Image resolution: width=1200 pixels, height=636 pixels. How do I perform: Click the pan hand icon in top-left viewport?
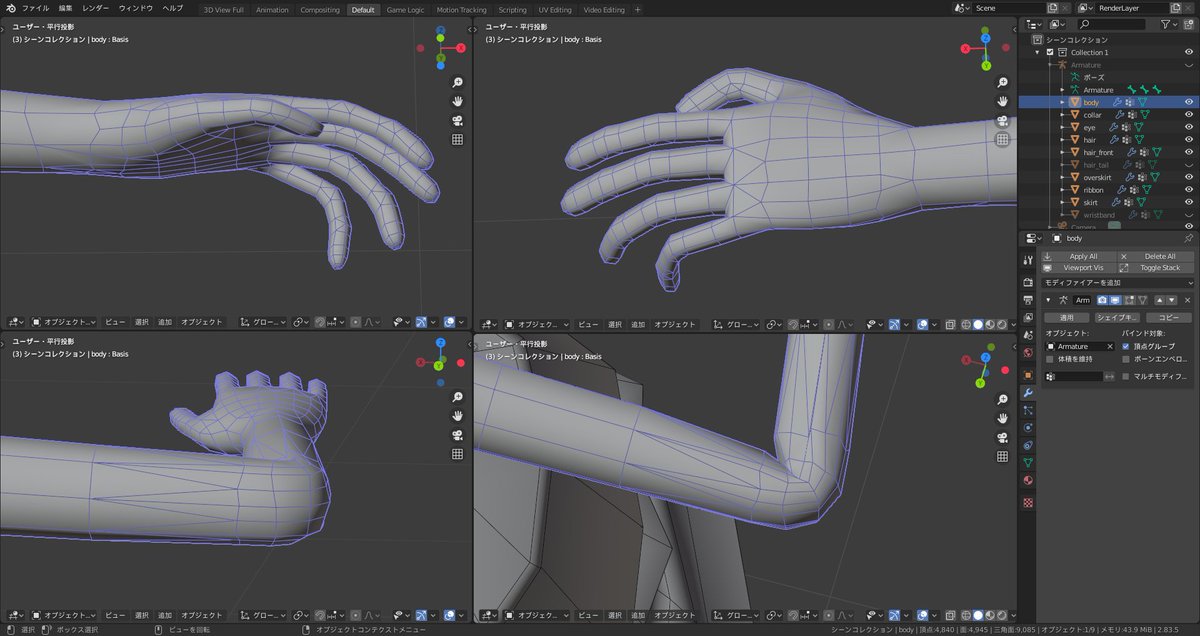tap(457, 102)
